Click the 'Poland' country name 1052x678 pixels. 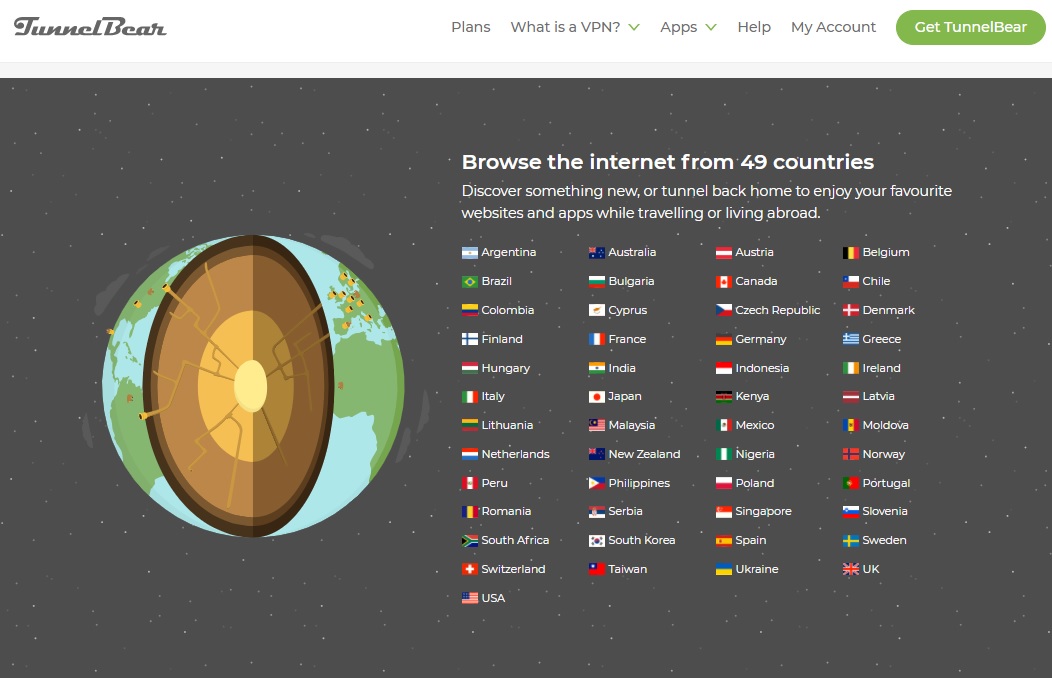pyautogui.click(x=755, y=483)
